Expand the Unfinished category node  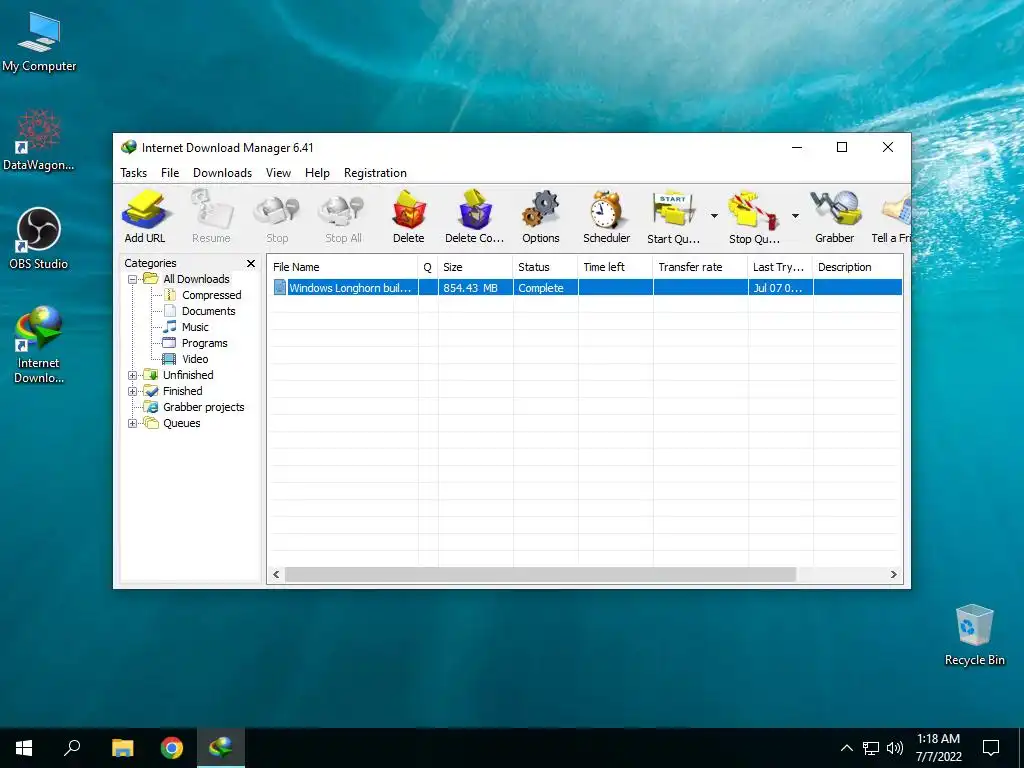[133, 376]
